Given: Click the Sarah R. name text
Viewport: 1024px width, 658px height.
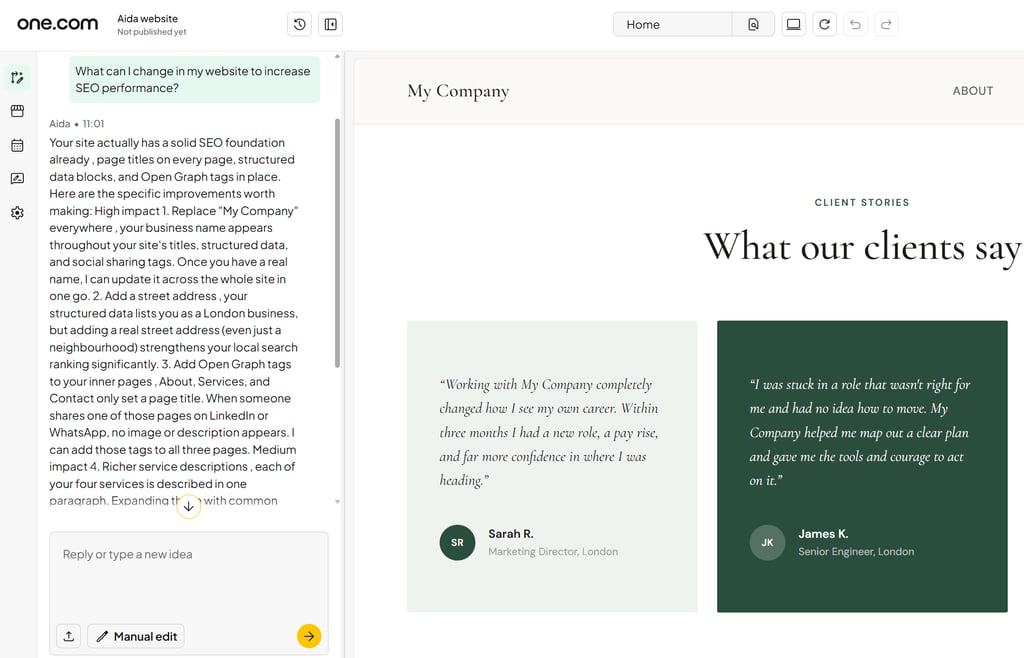Looking at the screenshot, I should (x=511, y=534).
